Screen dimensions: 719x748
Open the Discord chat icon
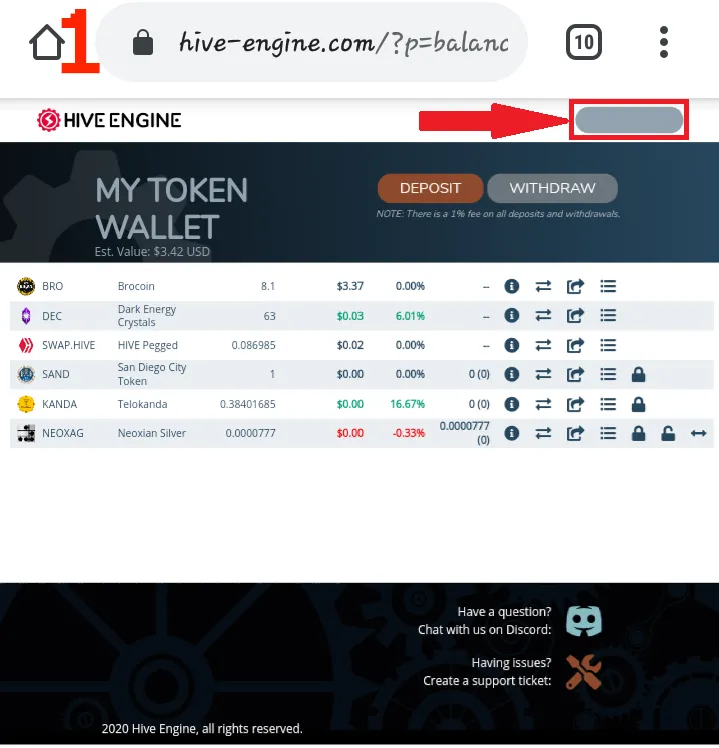point(584,621)
